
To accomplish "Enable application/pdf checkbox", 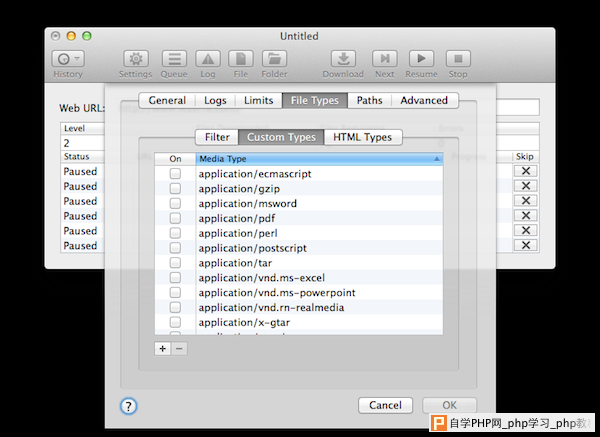I will 175,218.
